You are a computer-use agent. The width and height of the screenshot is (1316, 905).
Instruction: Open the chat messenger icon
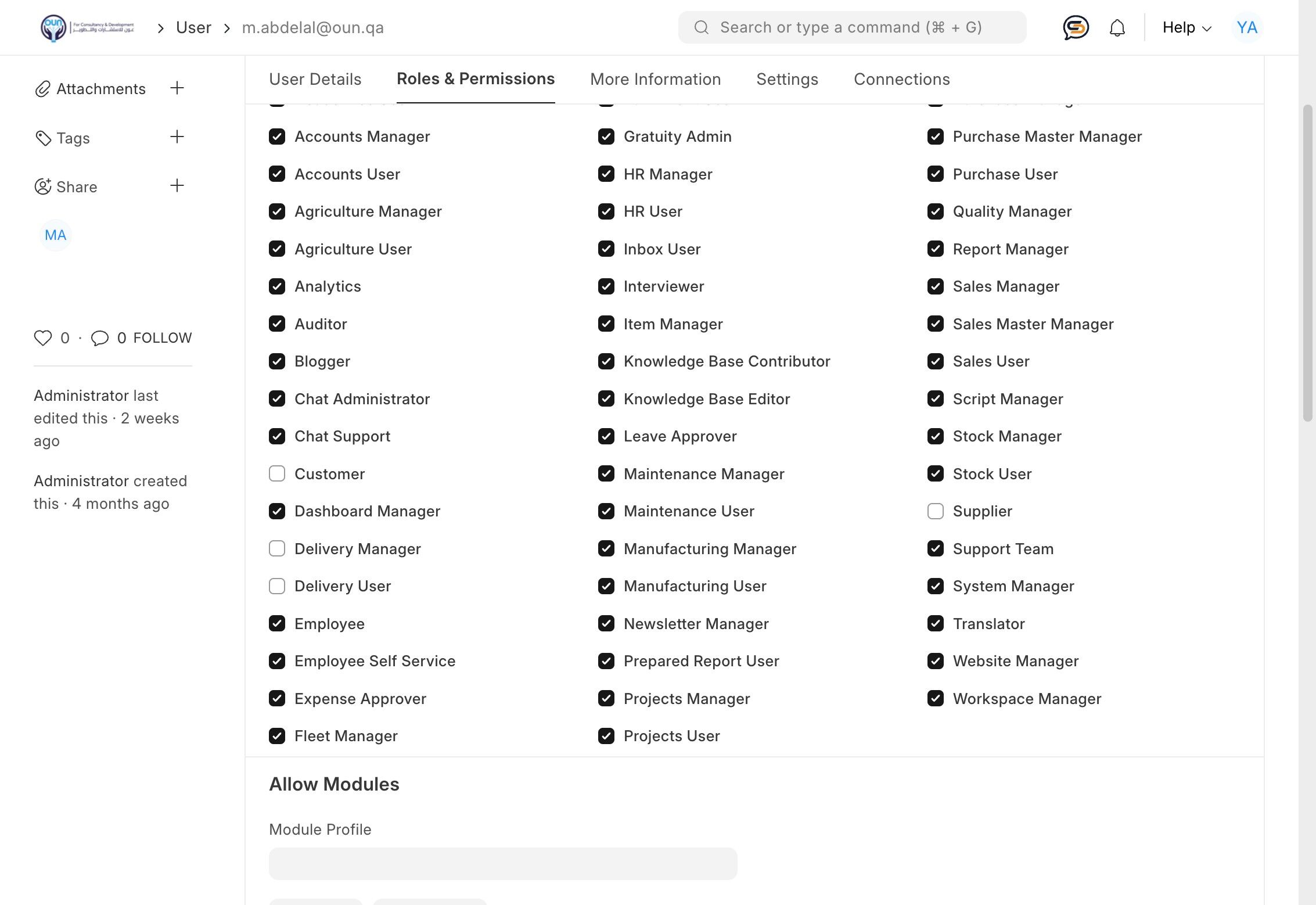[x=1076, y=27]
